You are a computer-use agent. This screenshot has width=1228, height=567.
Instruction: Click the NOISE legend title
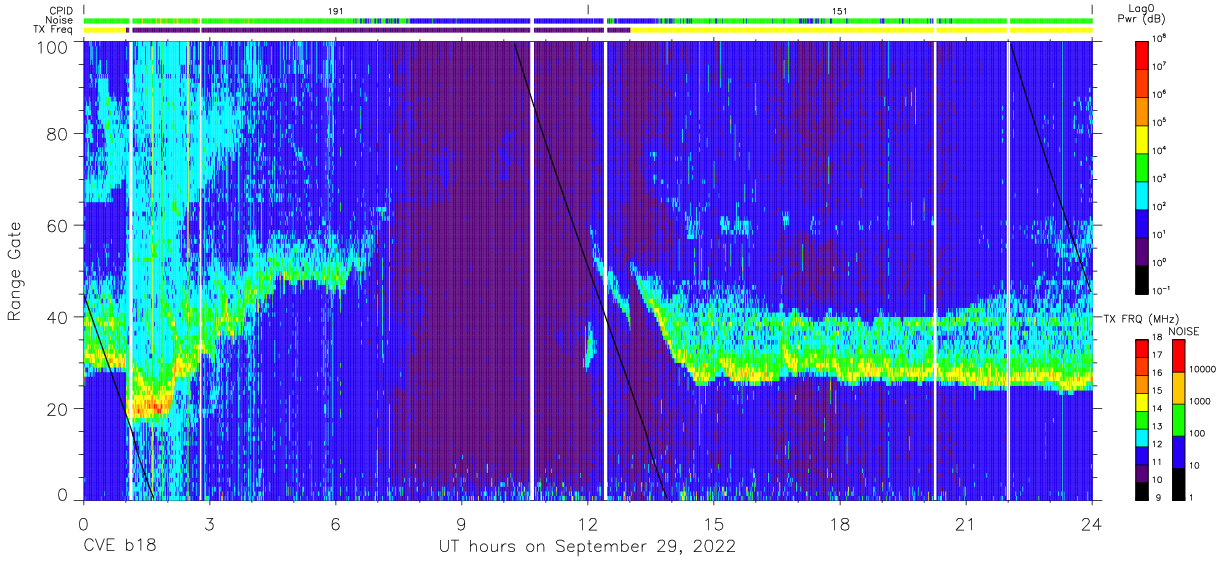[x=1186, y=331]
